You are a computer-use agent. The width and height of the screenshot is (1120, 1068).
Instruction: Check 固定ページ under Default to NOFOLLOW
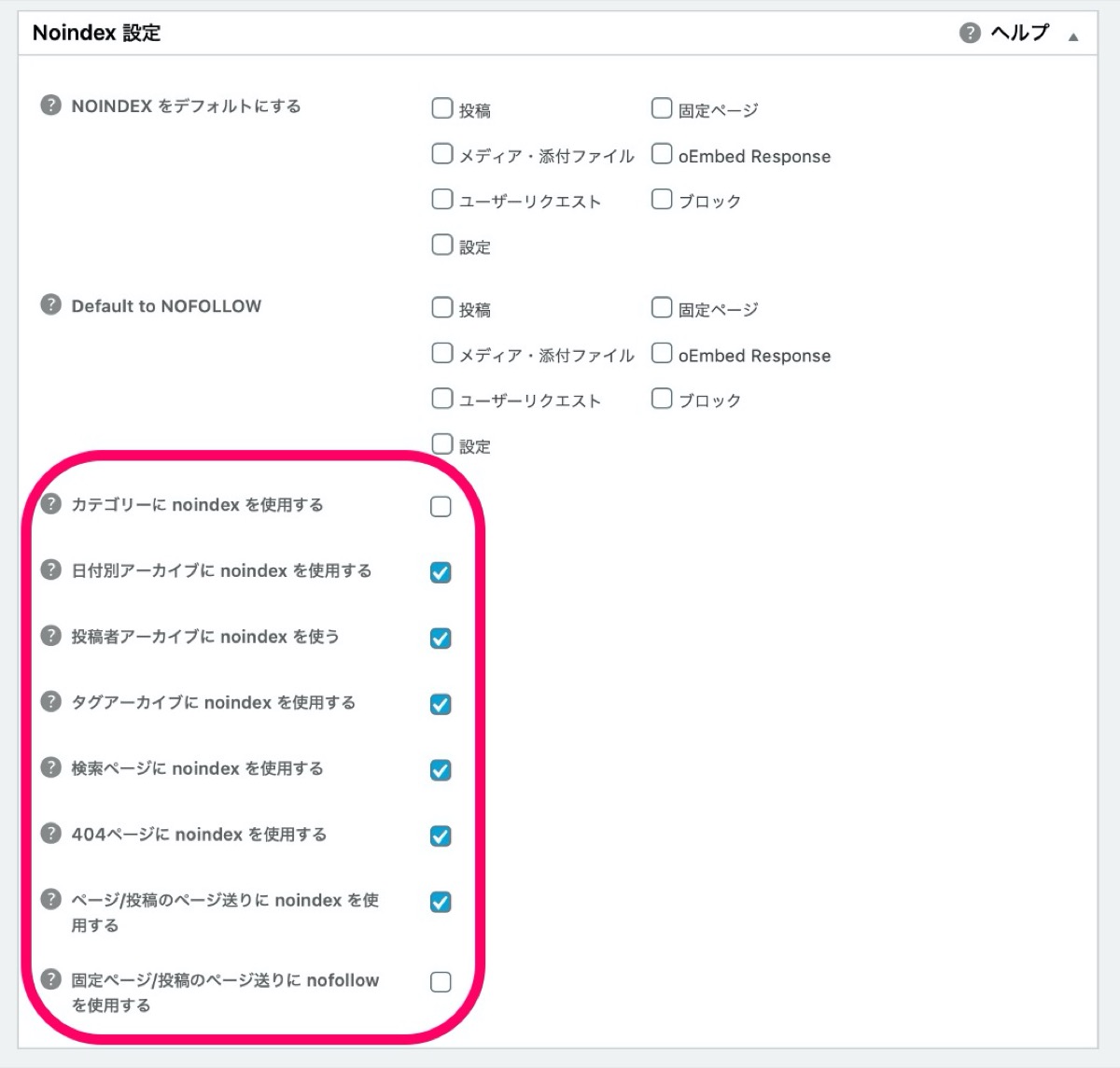click(x=662, y=307)
